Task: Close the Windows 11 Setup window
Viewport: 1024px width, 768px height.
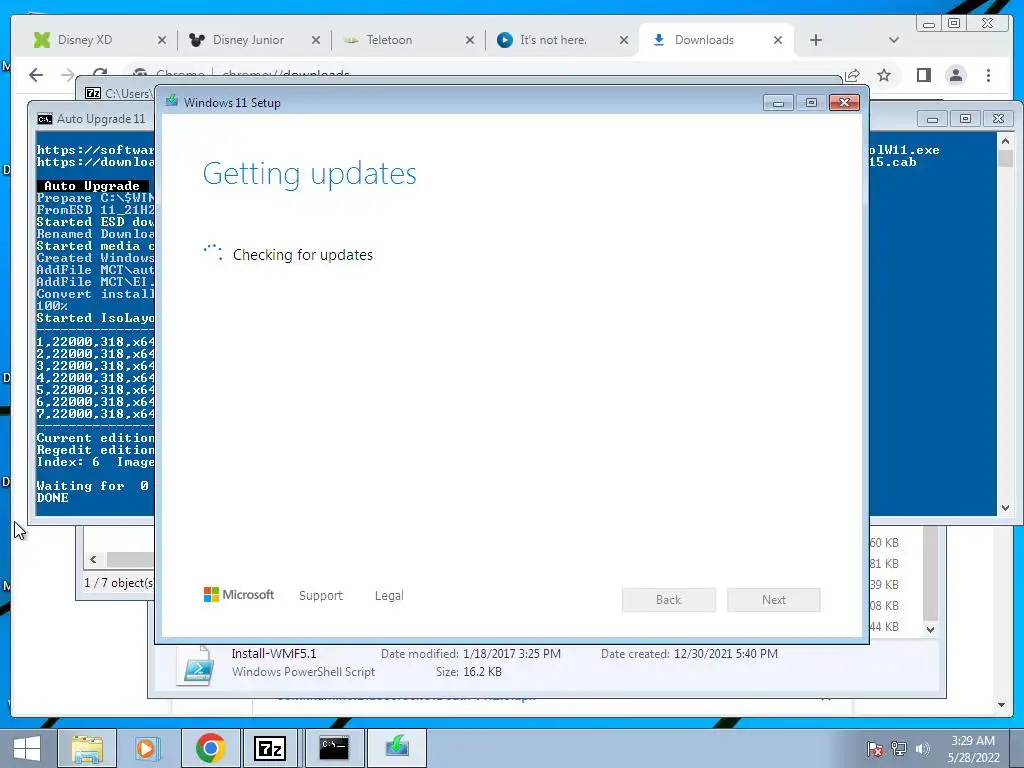Action: click(844, 103)
